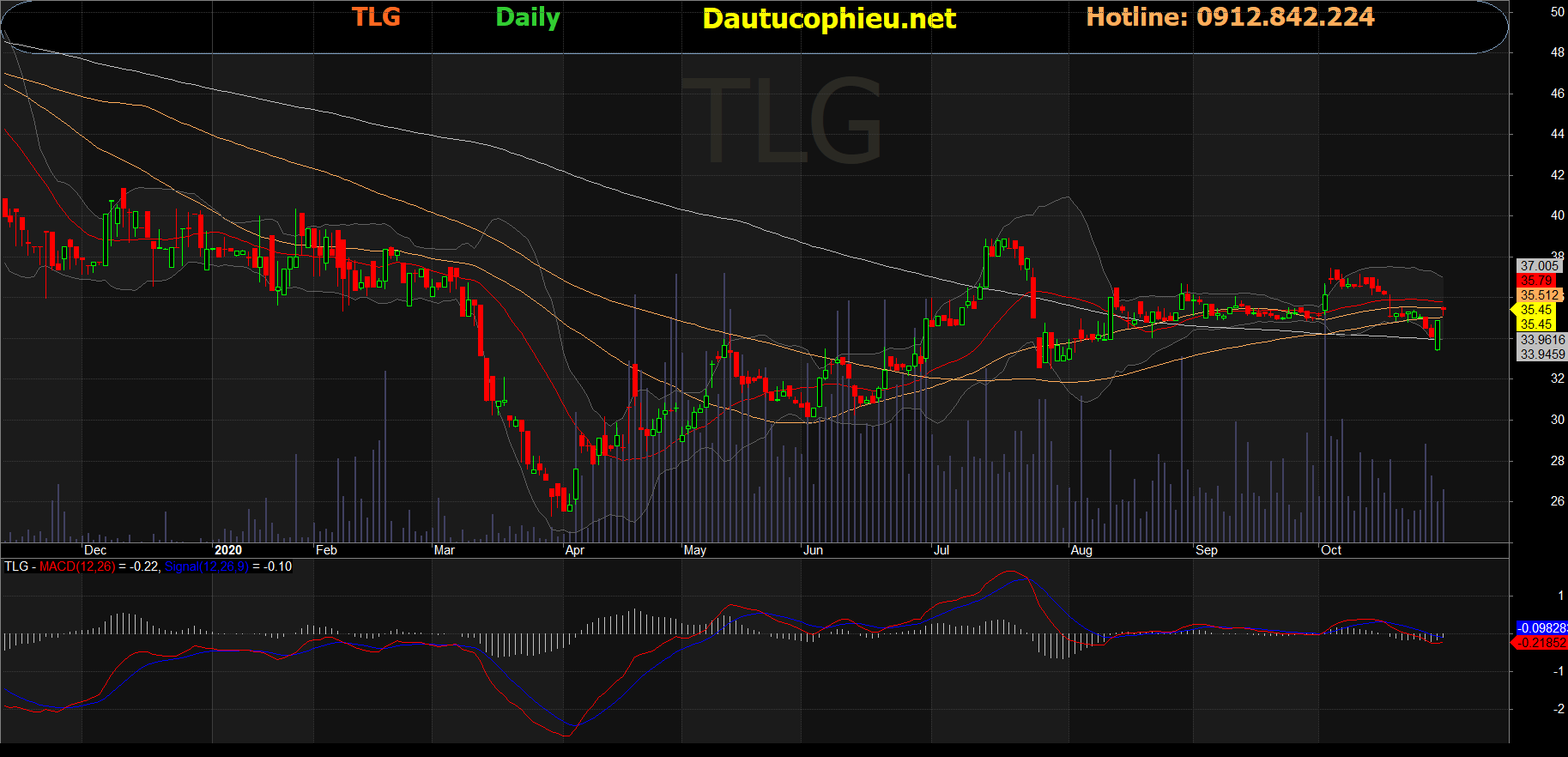Click the 33.9616 value tag on price axis
Viewport: 1568px width, 757px height.
tap(1542, 340)
